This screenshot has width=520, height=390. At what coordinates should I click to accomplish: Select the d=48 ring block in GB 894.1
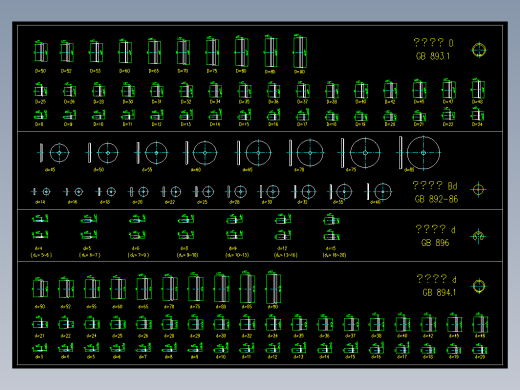tap(480, 323)
